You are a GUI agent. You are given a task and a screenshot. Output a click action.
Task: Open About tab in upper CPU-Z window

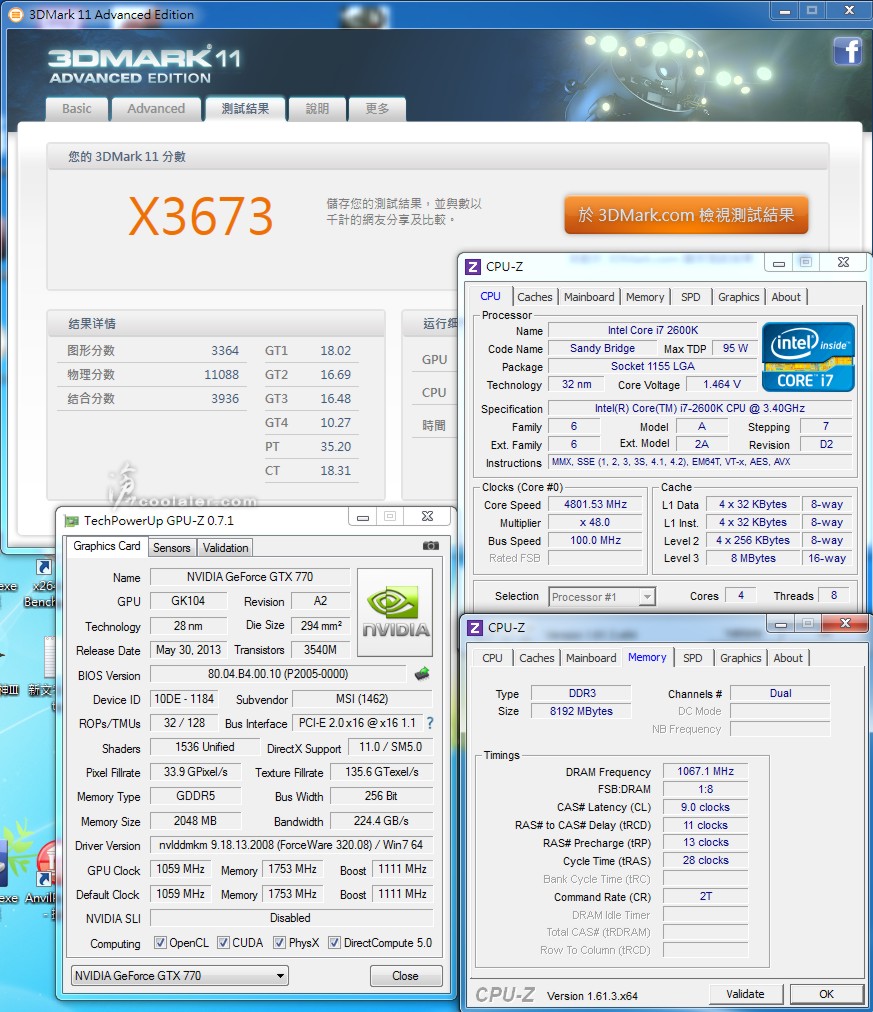786,297
